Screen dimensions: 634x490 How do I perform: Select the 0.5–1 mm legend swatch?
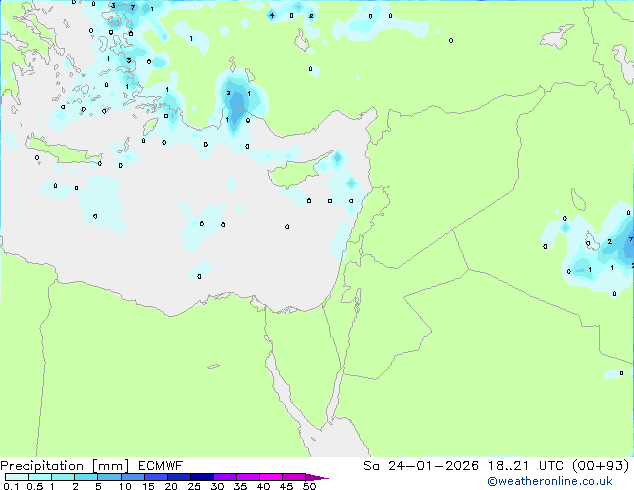pyautogui.click(x=40, y=477)
